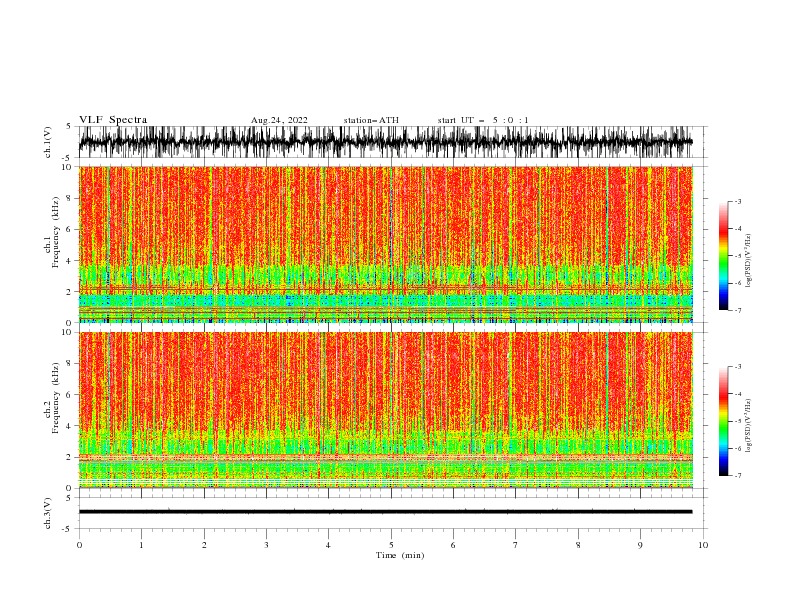Click the "Time (min)" axis label
The width and height of the screenshot is (792, 612).
400,555
